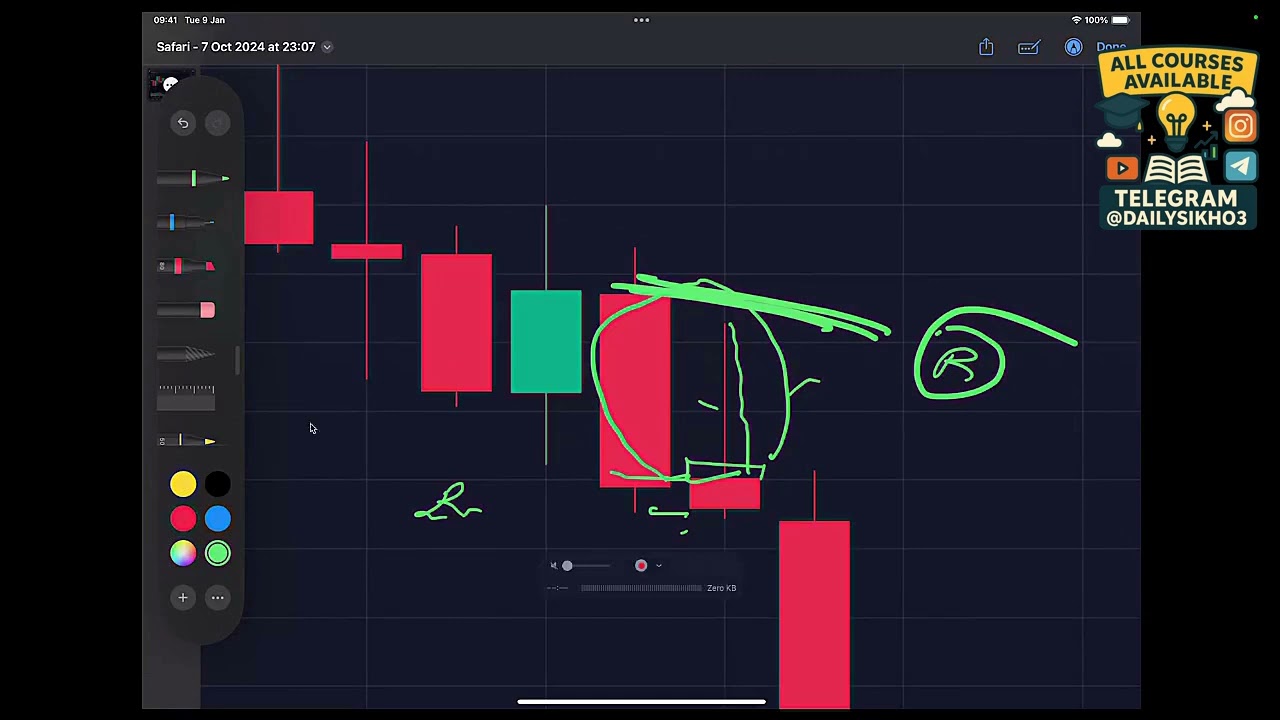The image size is (1280, 720).
Task: Choose the black color swatch
Action: (217, 485)
